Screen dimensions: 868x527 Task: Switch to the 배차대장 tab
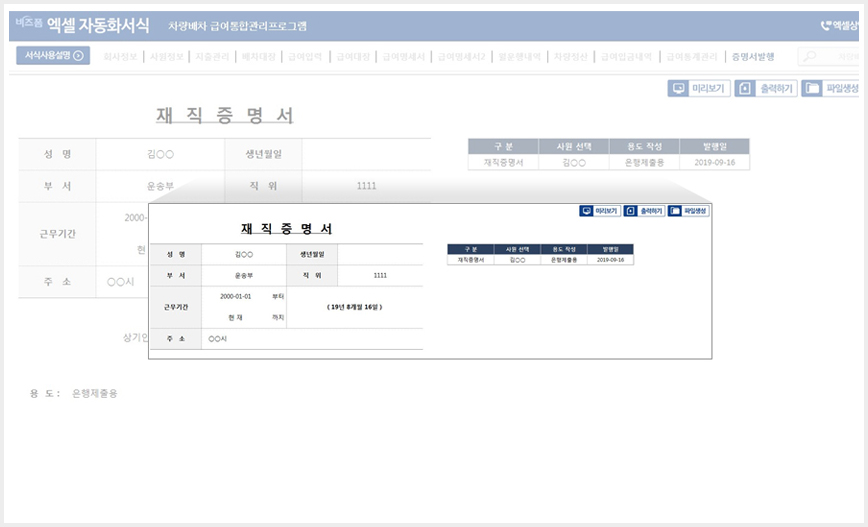click(259, 56)
